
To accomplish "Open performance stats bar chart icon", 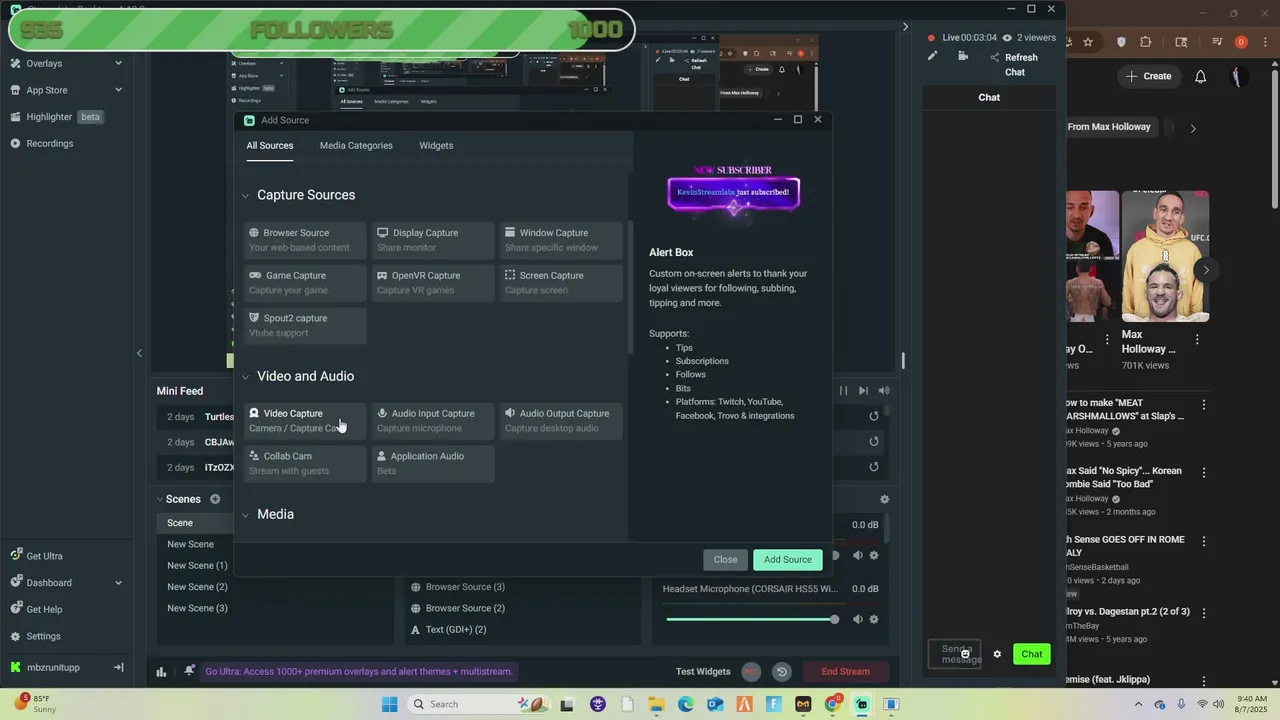I will (161, 672).
